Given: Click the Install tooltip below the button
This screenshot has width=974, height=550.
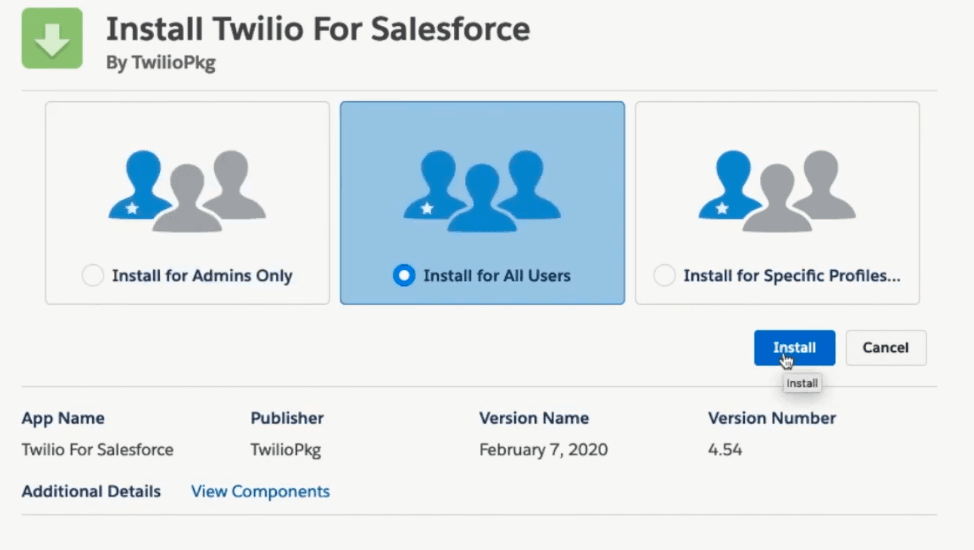Looking at the screenshot, I should pos(802,383).
